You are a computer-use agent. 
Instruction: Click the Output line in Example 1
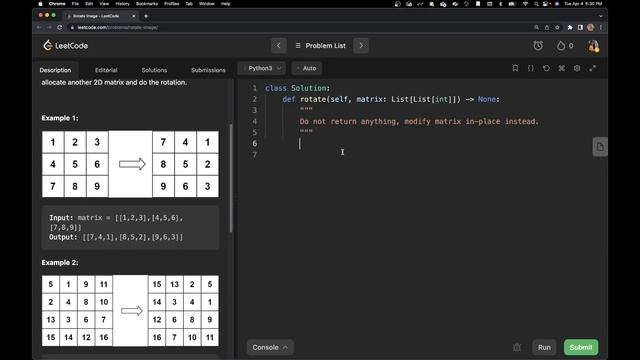116,237
